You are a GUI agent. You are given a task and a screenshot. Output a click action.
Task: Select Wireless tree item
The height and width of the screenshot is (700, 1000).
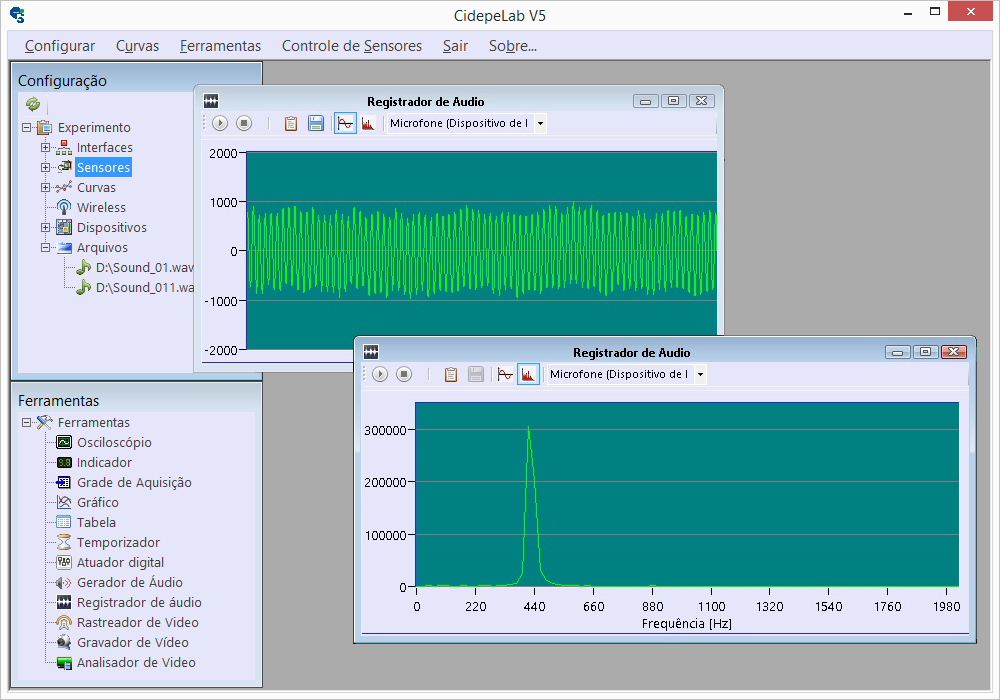click(101, 207)
